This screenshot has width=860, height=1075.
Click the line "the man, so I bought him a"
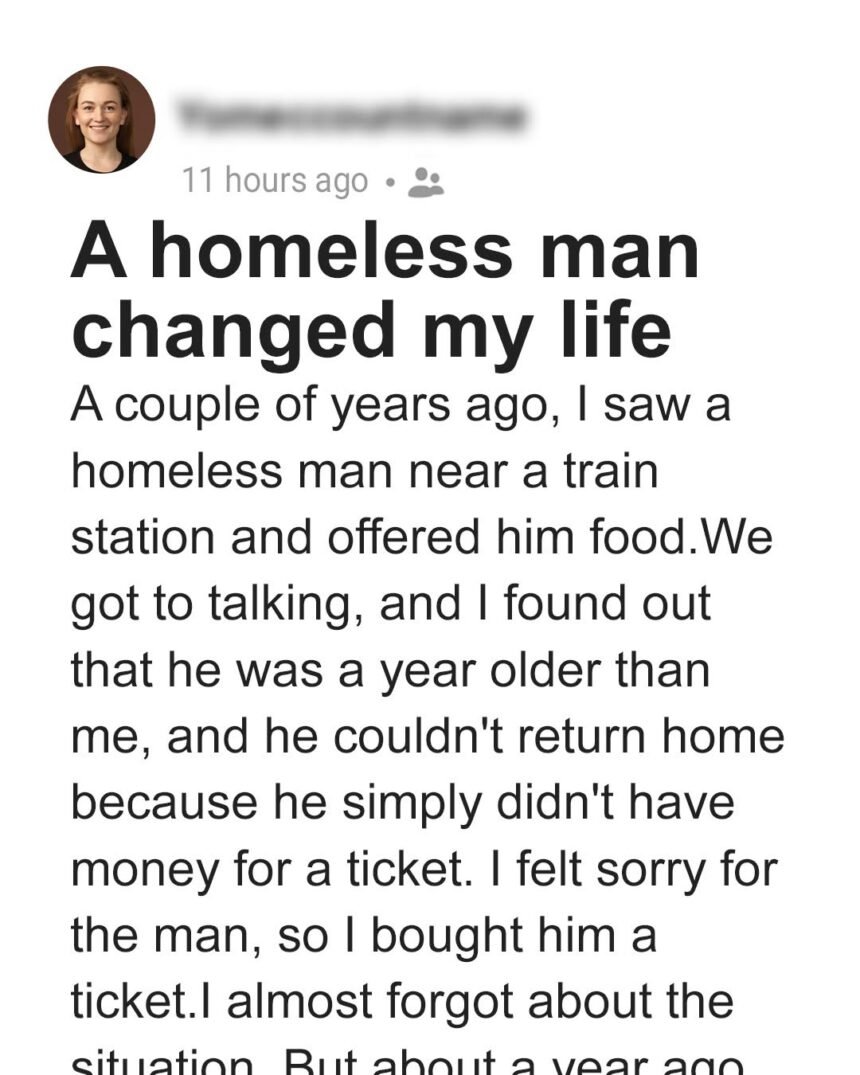coord(363,934)
